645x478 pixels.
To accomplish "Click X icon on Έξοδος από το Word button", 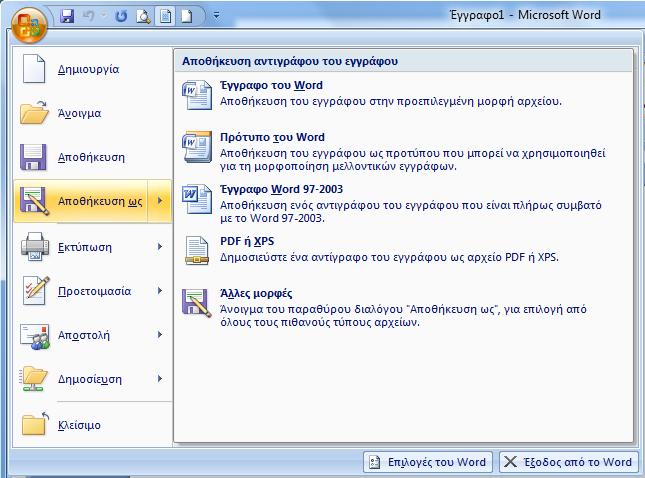I will coord(510,462).
